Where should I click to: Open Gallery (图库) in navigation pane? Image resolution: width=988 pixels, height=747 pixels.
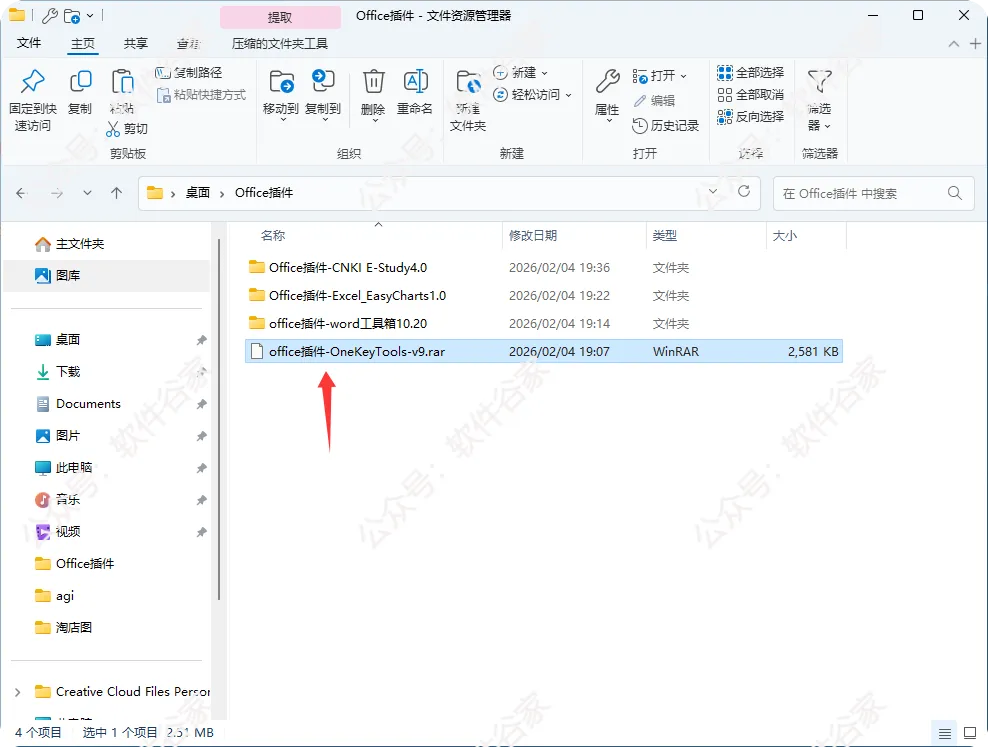pos(106,275)
